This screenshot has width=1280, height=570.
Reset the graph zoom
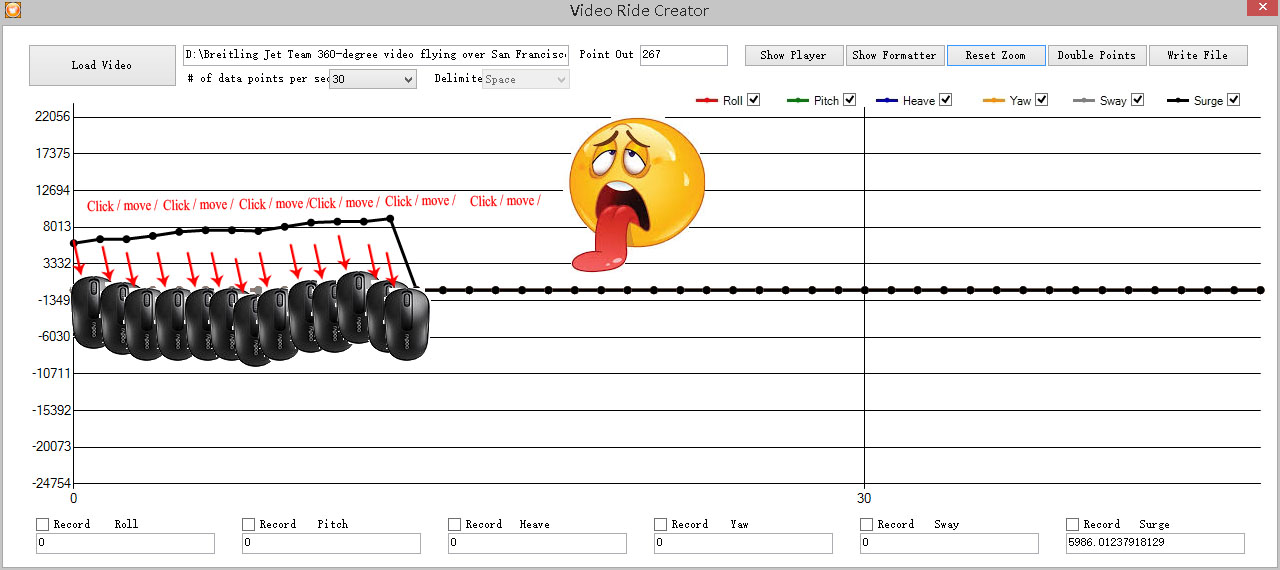click(x=996, y=55)
